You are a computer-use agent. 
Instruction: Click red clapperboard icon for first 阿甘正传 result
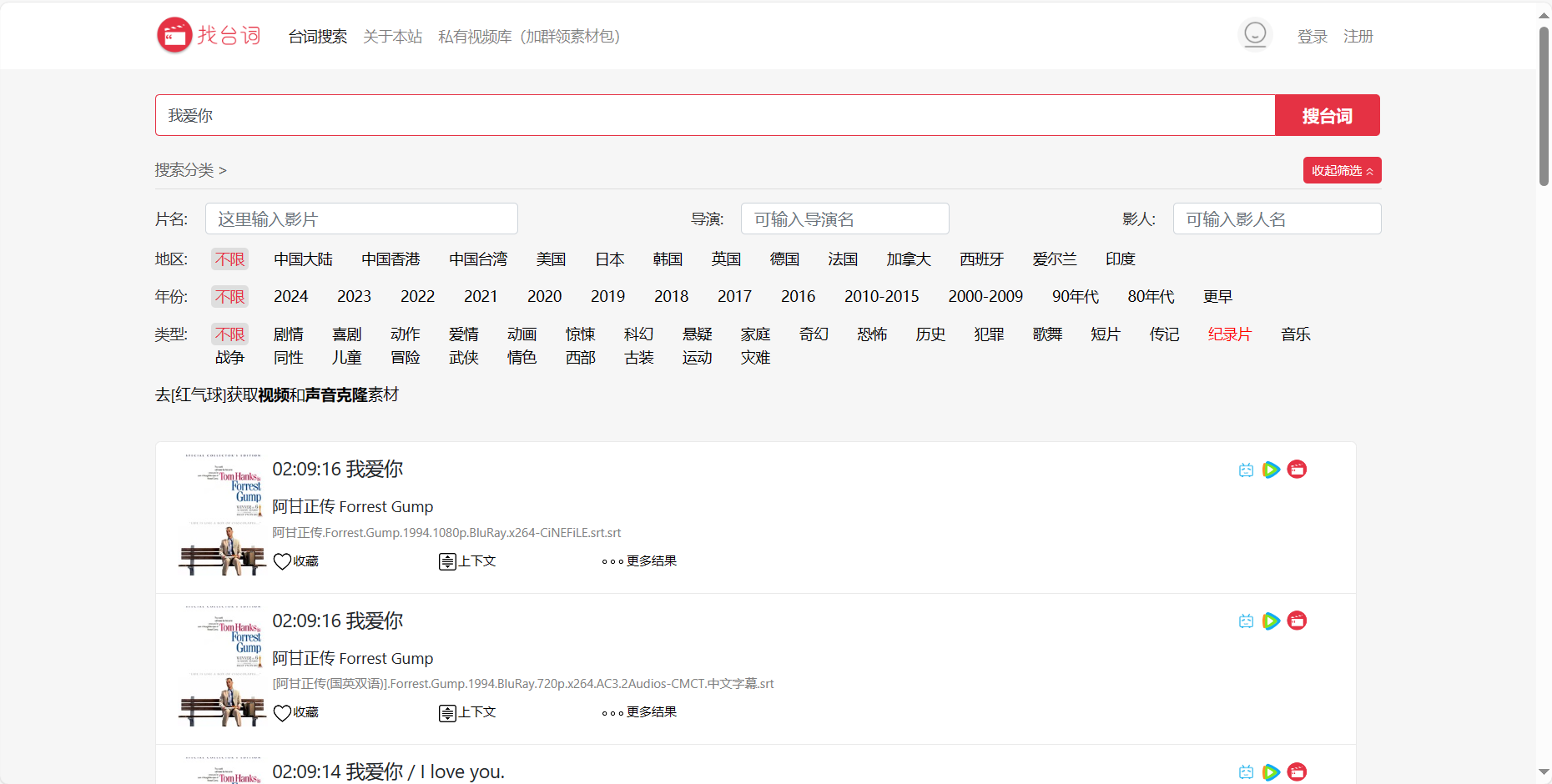tap(1297, 470)
